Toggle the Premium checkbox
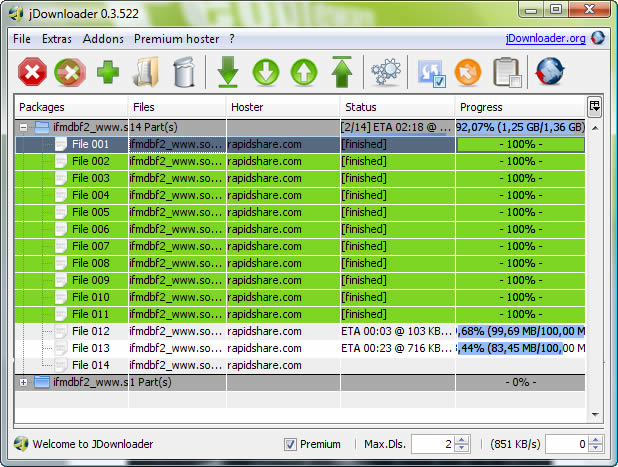The image size is (618, 467). click(x=291, y=444)
